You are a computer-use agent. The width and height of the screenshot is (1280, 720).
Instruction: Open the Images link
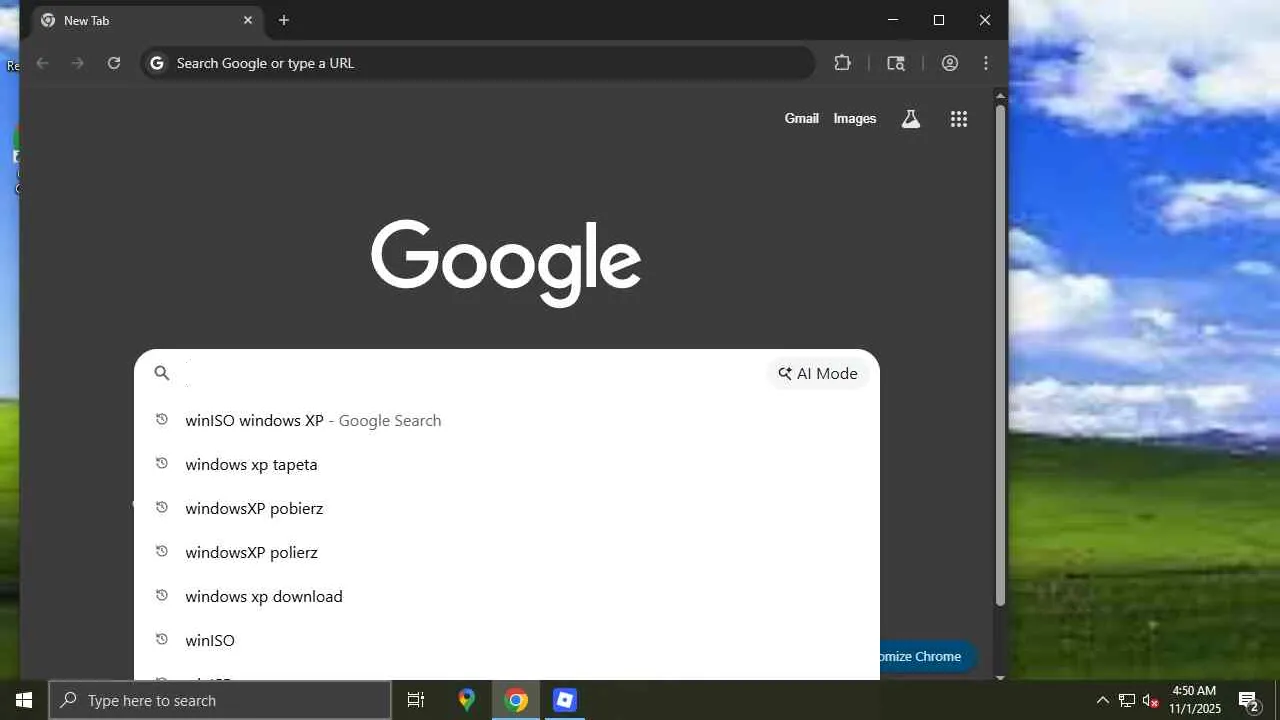pyautogui.click(x=855, y=119)
